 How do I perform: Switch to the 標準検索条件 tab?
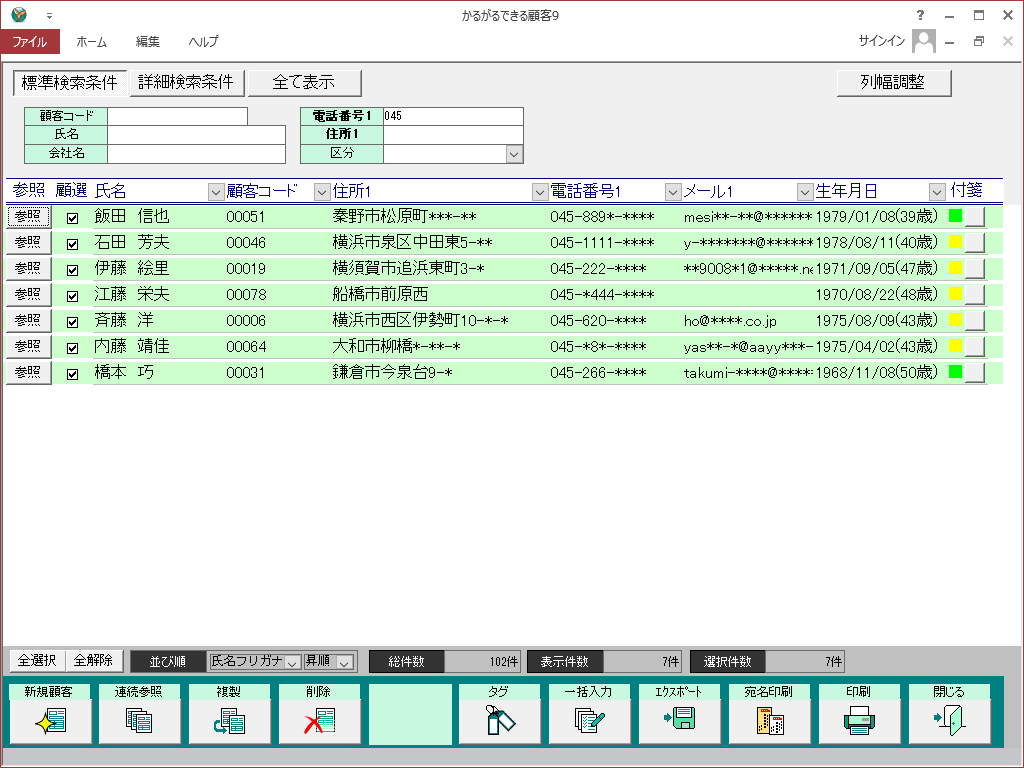70,83
